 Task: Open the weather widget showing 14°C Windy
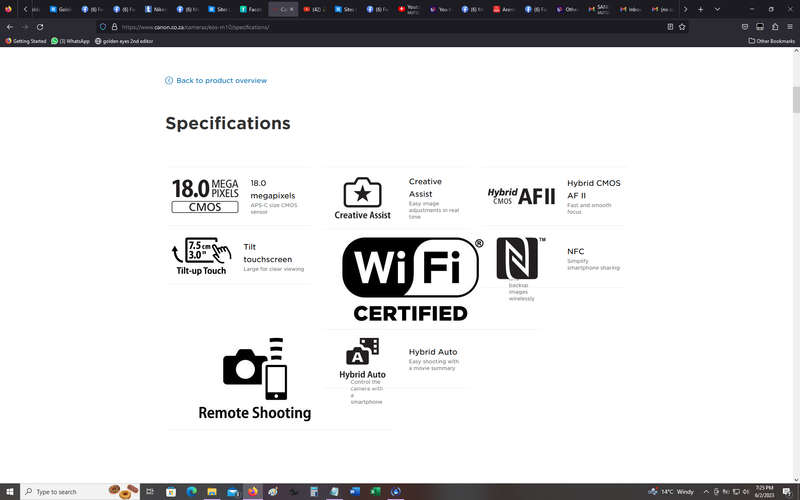(x=671, y=492)
